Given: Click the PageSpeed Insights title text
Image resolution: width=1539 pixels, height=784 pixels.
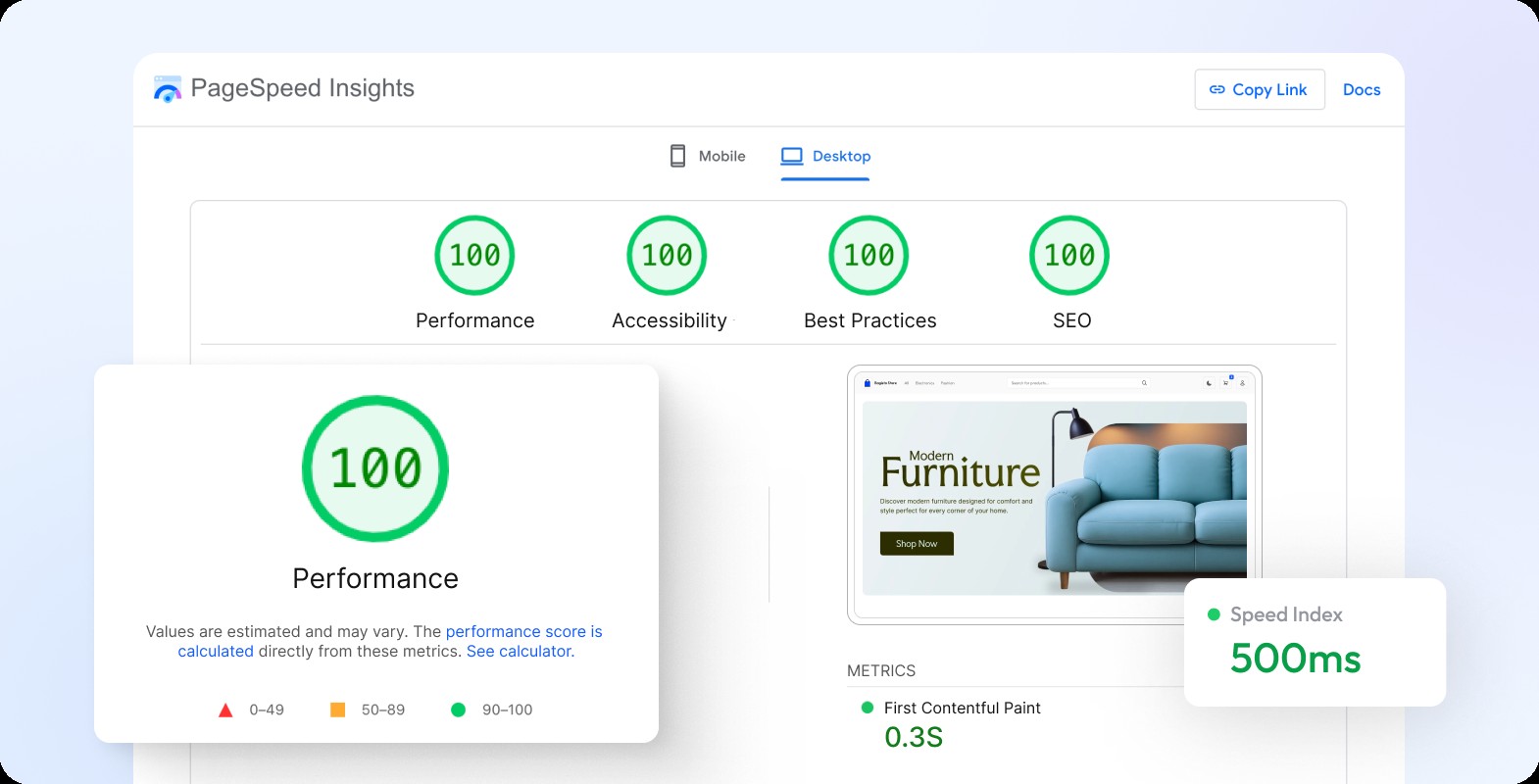Looking at the screenshot, I should coord(303,88).
